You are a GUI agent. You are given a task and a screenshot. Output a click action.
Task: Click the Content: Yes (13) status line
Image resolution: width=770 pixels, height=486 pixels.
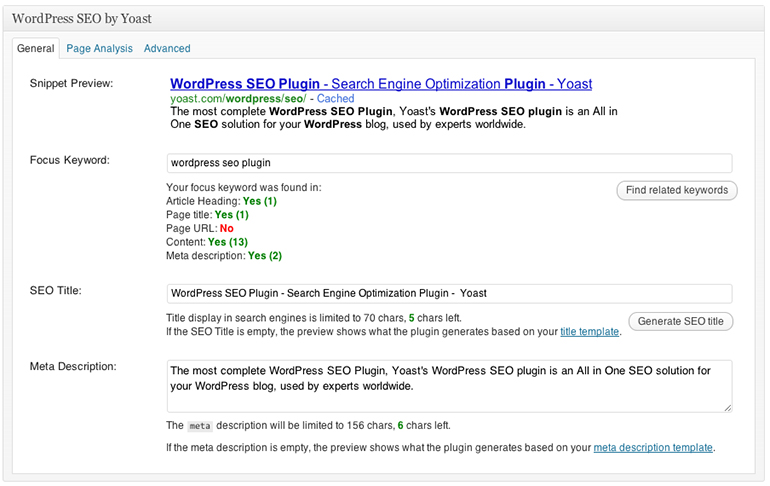[x=206, y=242]
